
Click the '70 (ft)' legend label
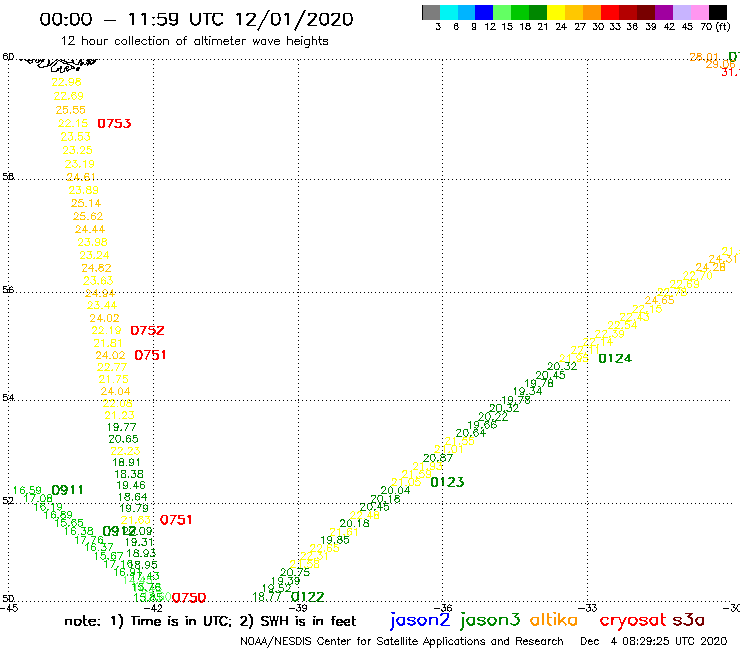click(715, 26)
